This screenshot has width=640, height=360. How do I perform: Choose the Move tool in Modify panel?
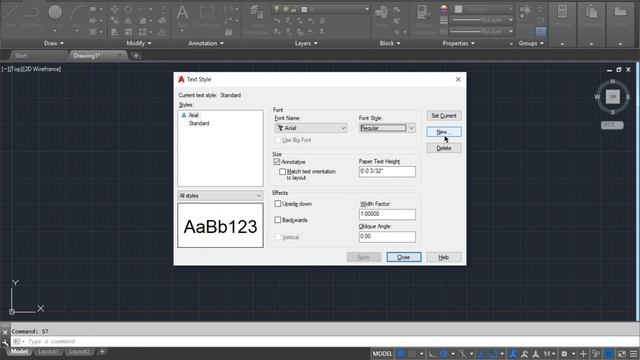(x=115, y=9)
